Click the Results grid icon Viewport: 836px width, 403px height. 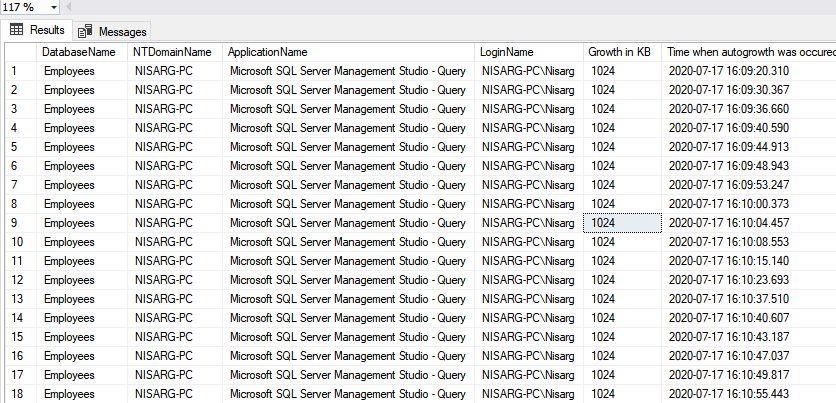(x=17, y=31)
